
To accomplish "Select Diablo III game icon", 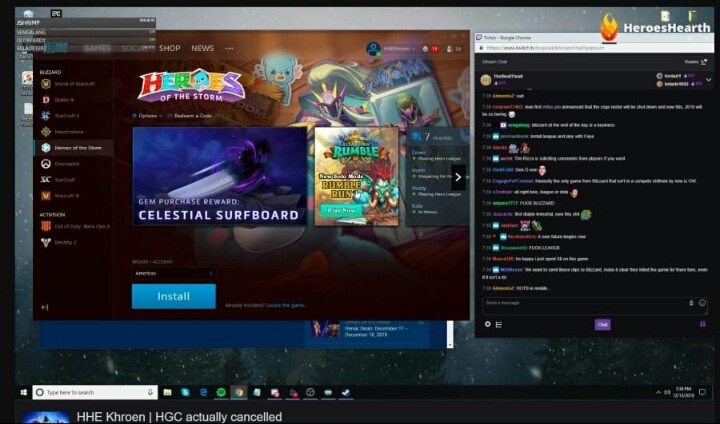I will pos(46,100).
